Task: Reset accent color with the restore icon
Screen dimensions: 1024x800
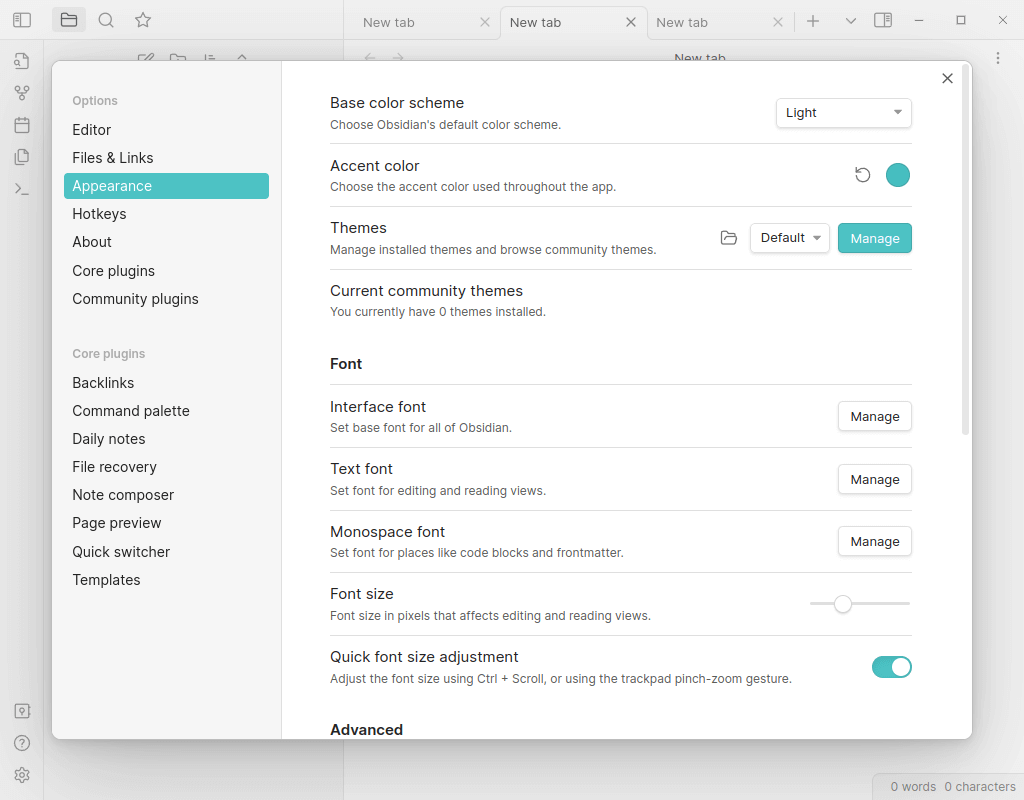Action: 863,176
